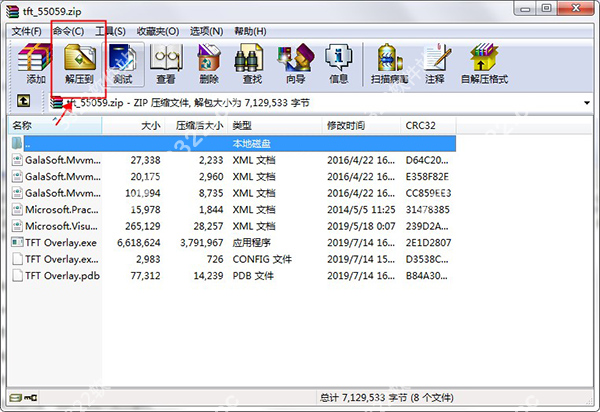
Task: Click the Find (查找) binoculars icon
Action: tap(249, 58)
